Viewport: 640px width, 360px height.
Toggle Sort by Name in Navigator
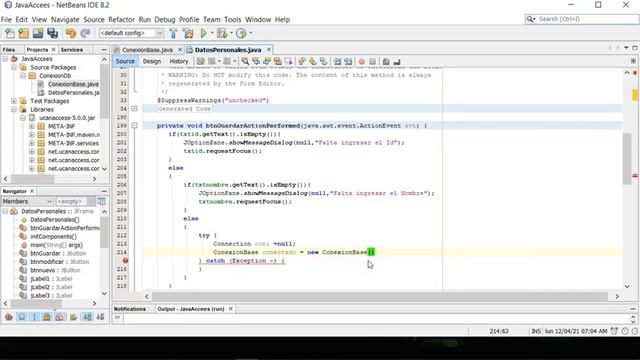click(x=87, y=317)
